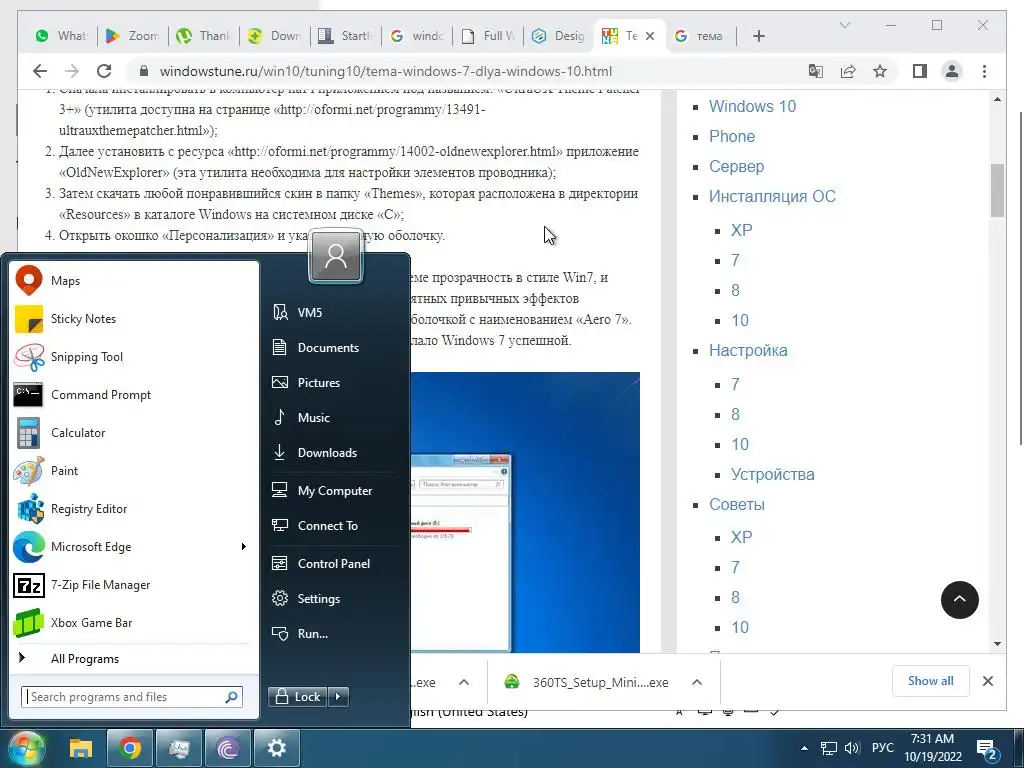Switch the РУС input language

882,748
